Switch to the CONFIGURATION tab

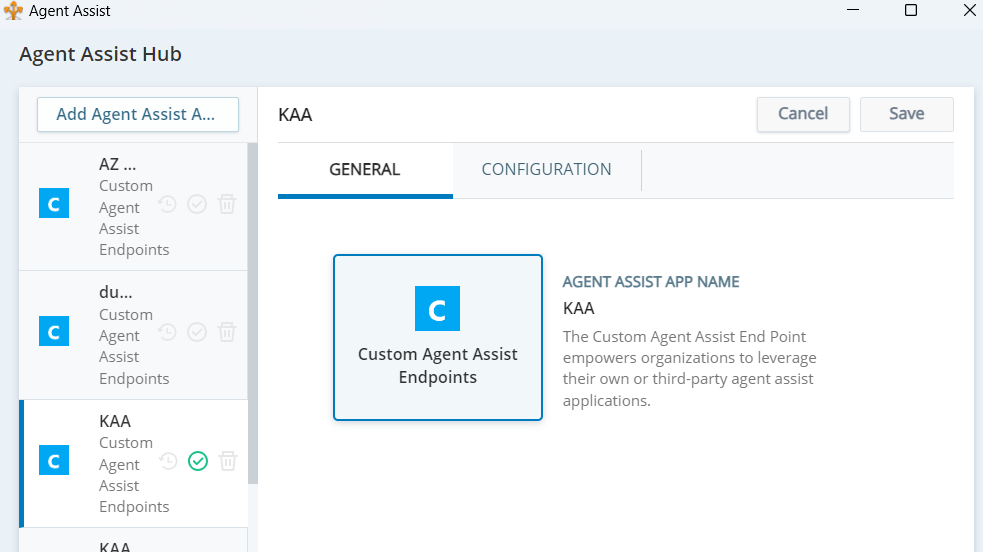point(546,170)
